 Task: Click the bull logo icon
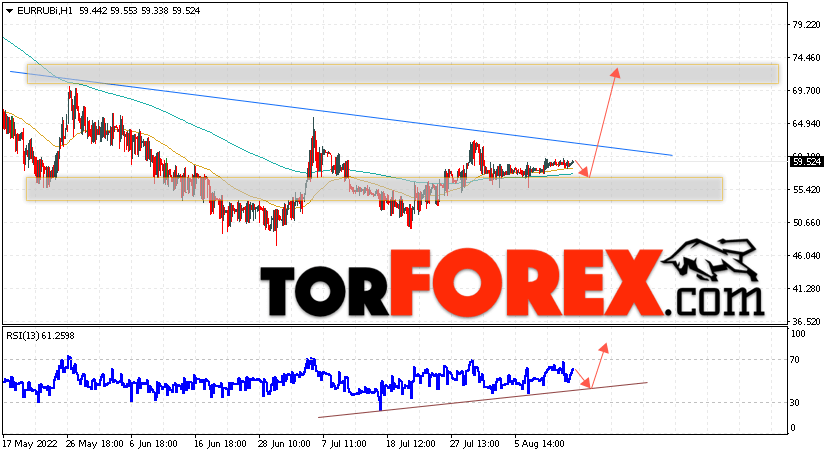coord(710,260)
